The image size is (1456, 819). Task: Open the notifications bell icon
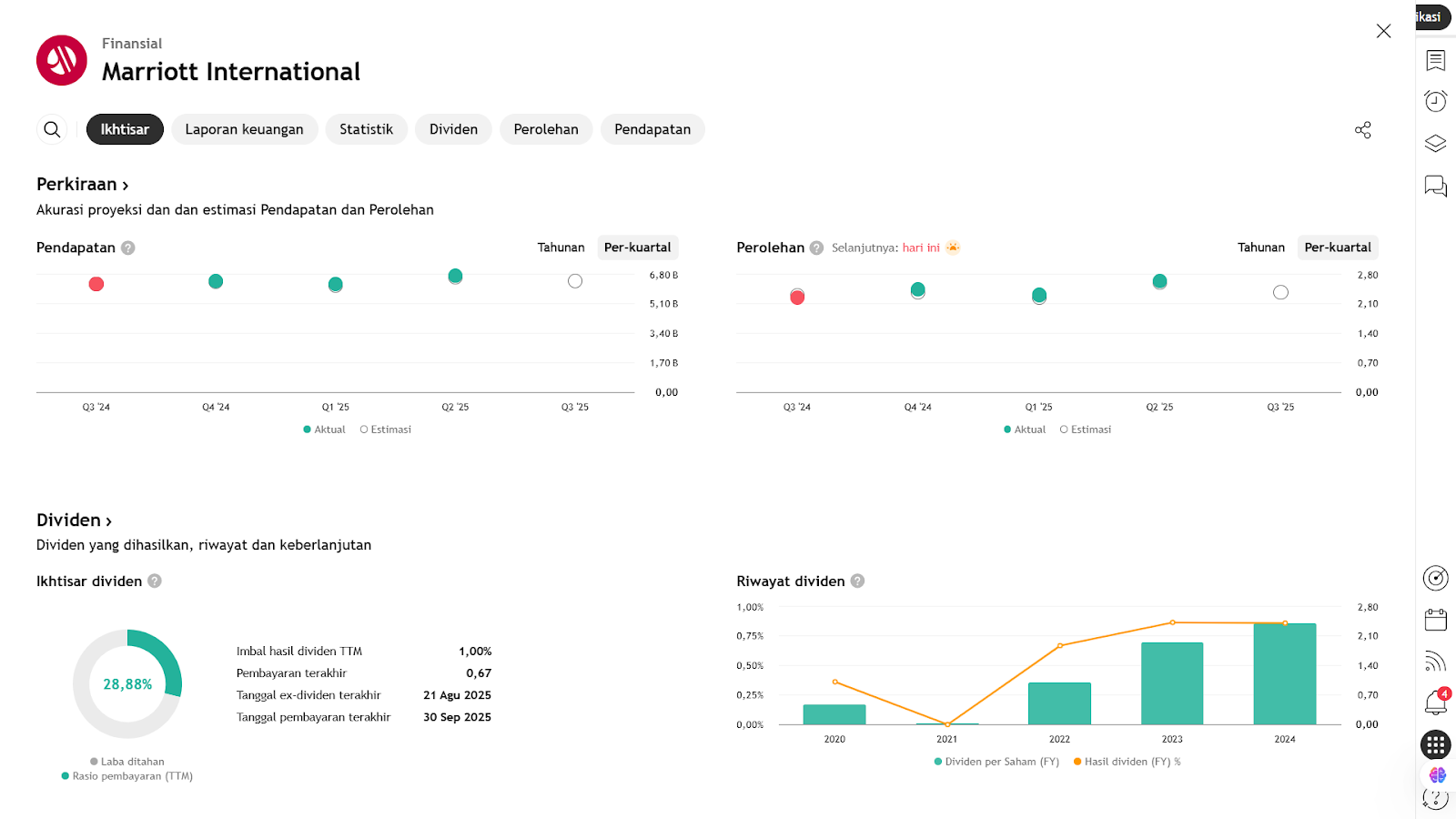[x=1435, y=703]
